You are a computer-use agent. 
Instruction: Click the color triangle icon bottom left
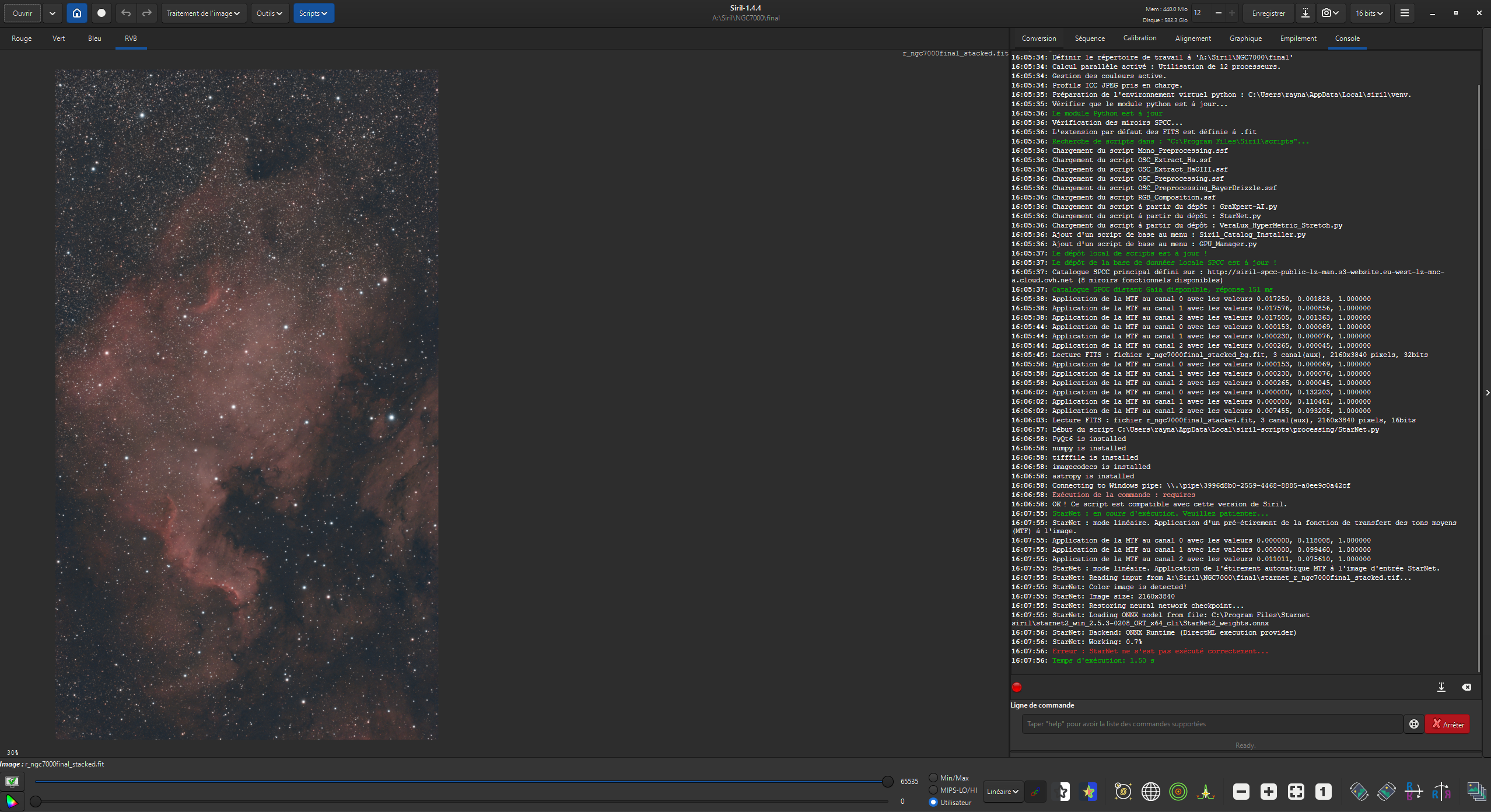pos(12,801)
